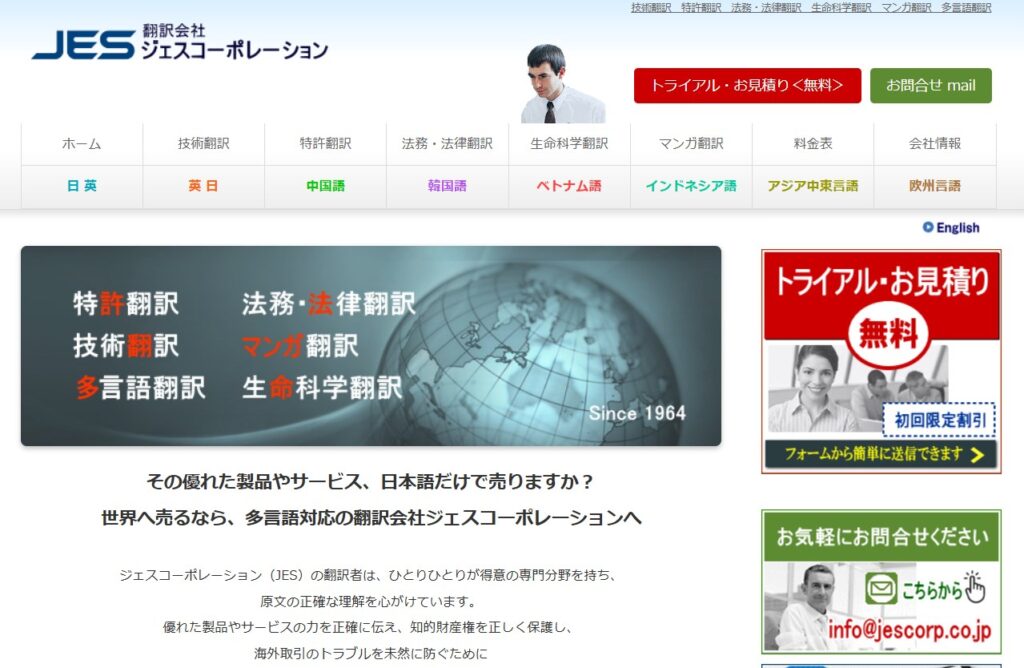This screenshot has width=1024, height=668.
Task: Open the 生命科学翻訳 main menu item
Action: pyautogui.click(x=569, y=144)
